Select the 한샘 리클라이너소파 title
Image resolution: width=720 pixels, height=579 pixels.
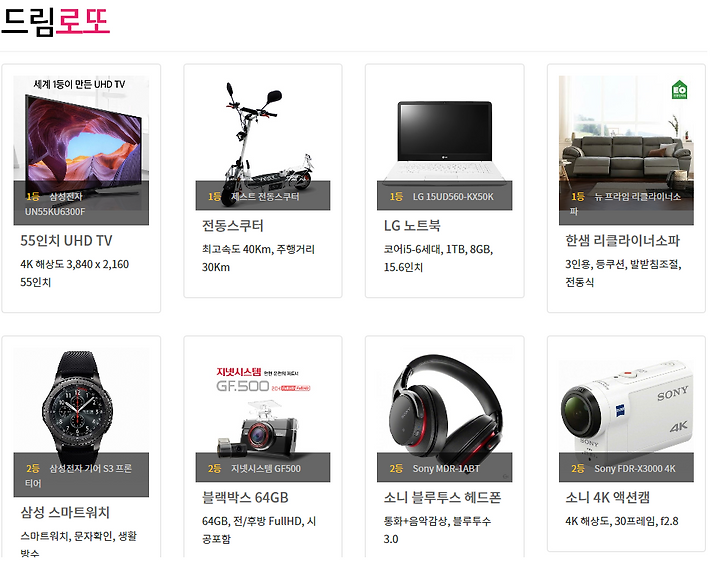(622, 241)
